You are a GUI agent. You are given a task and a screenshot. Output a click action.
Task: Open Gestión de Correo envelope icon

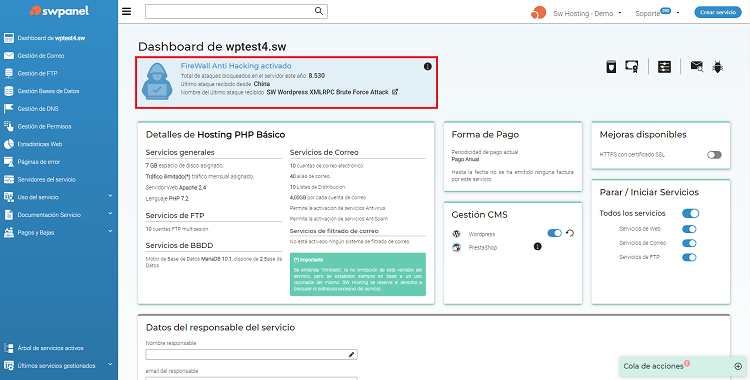[x=9, y=56]
